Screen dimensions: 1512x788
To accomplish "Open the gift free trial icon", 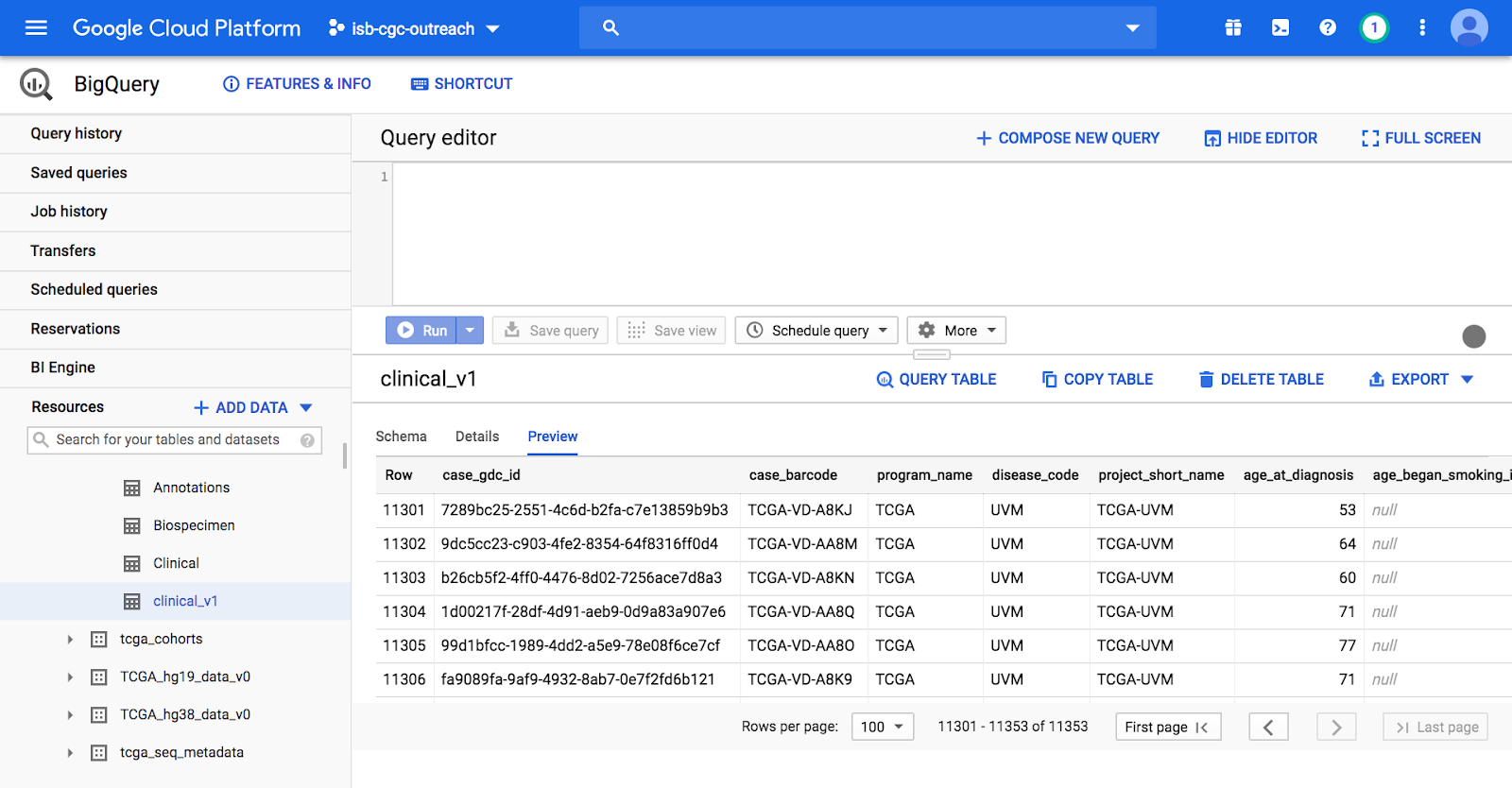I will pos(1233,27).
